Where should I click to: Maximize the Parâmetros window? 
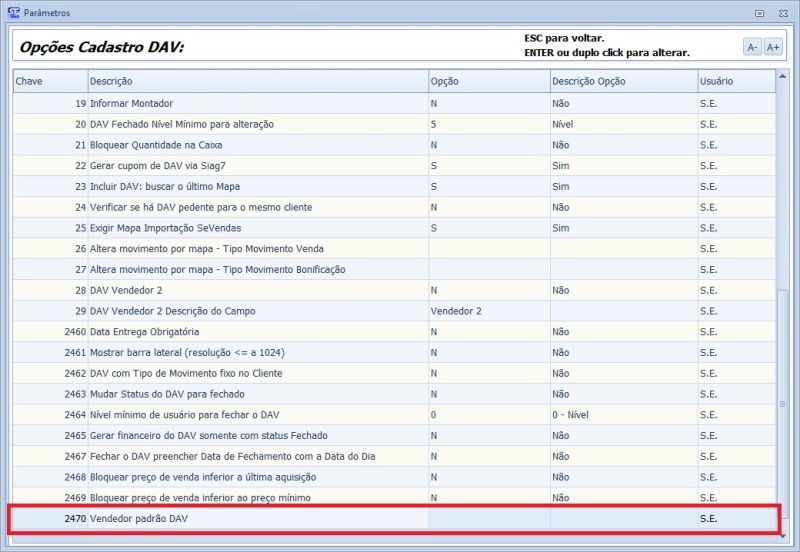(760, 13)
